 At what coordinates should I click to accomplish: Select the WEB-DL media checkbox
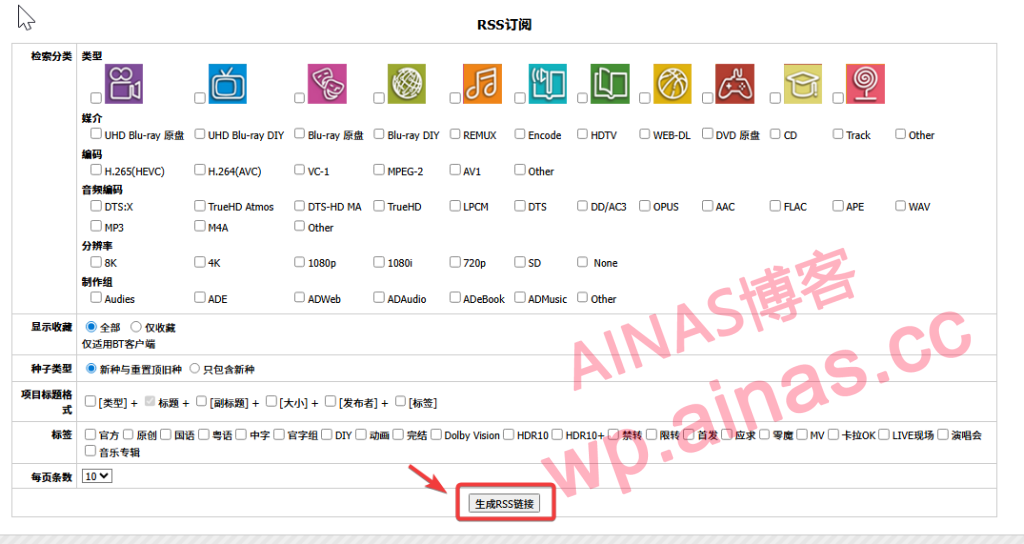coord(645,134)
